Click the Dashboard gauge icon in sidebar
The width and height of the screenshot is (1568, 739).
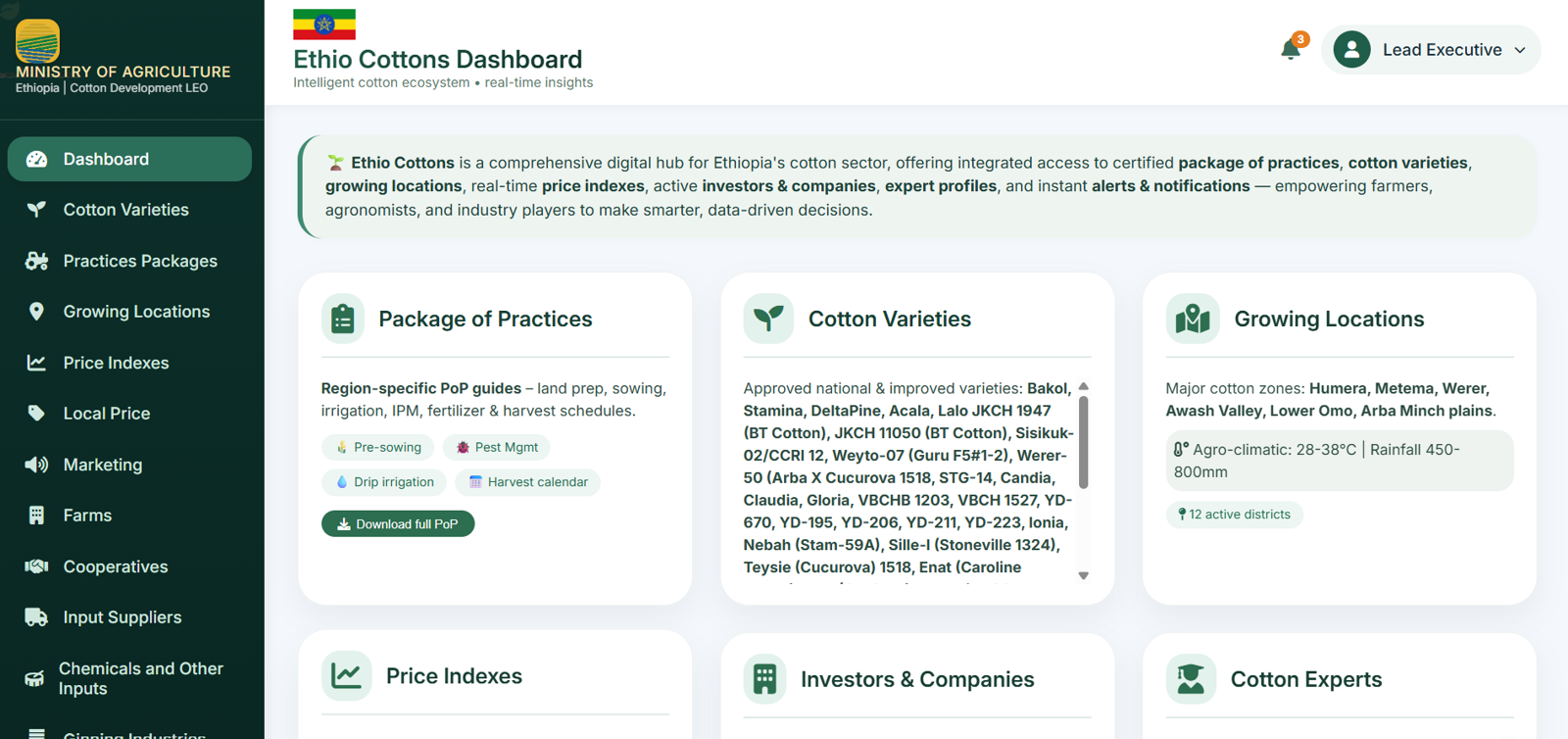click(x=36, y=159)
